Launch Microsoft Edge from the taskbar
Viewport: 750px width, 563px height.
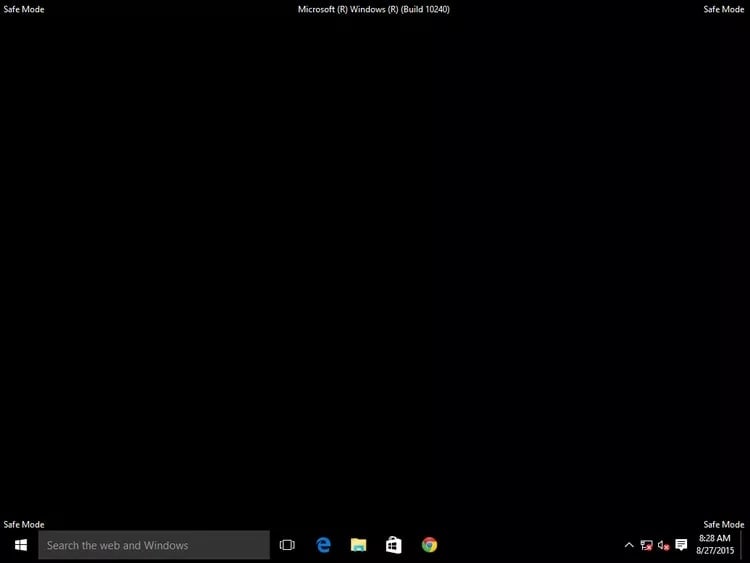click(323, 545)
